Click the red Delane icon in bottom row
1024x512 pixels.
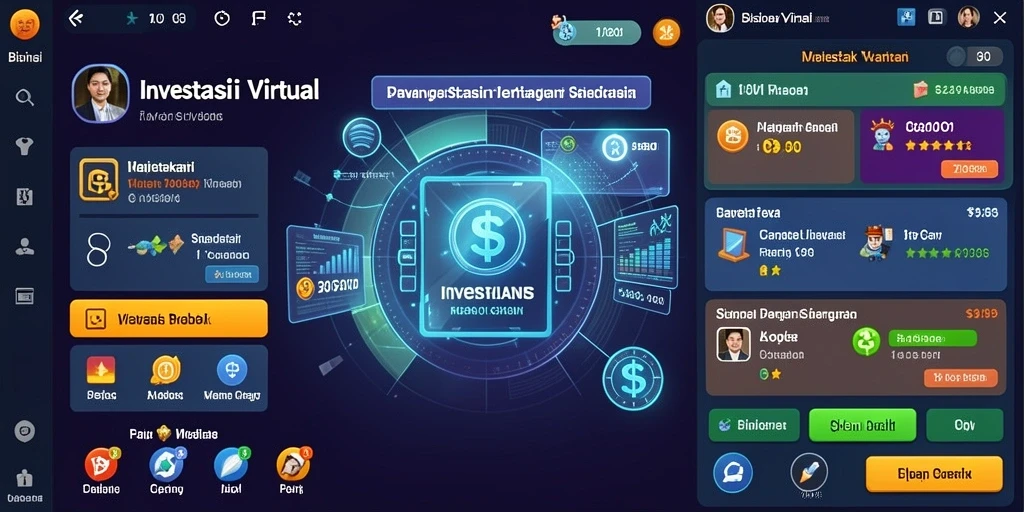point(101,464)
